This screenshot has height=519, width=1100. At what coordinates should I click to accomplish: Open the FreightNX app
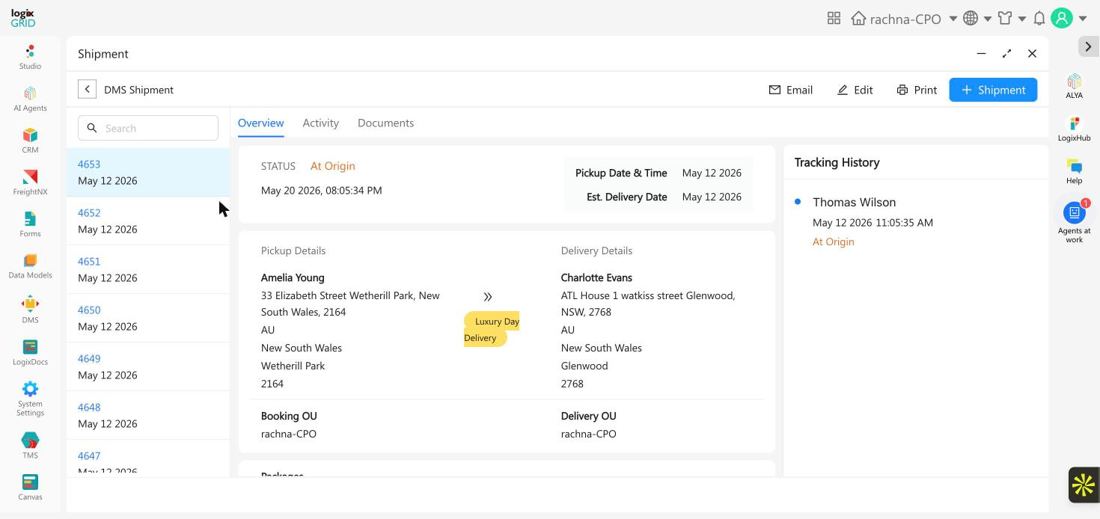pos(29,182)
